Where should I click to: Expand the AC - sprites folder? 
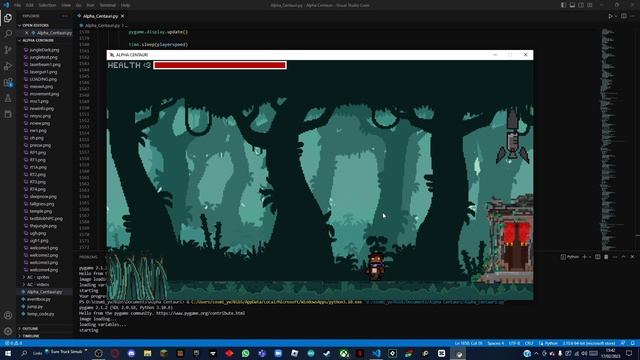pyautogui.click(x=38, y=277)
